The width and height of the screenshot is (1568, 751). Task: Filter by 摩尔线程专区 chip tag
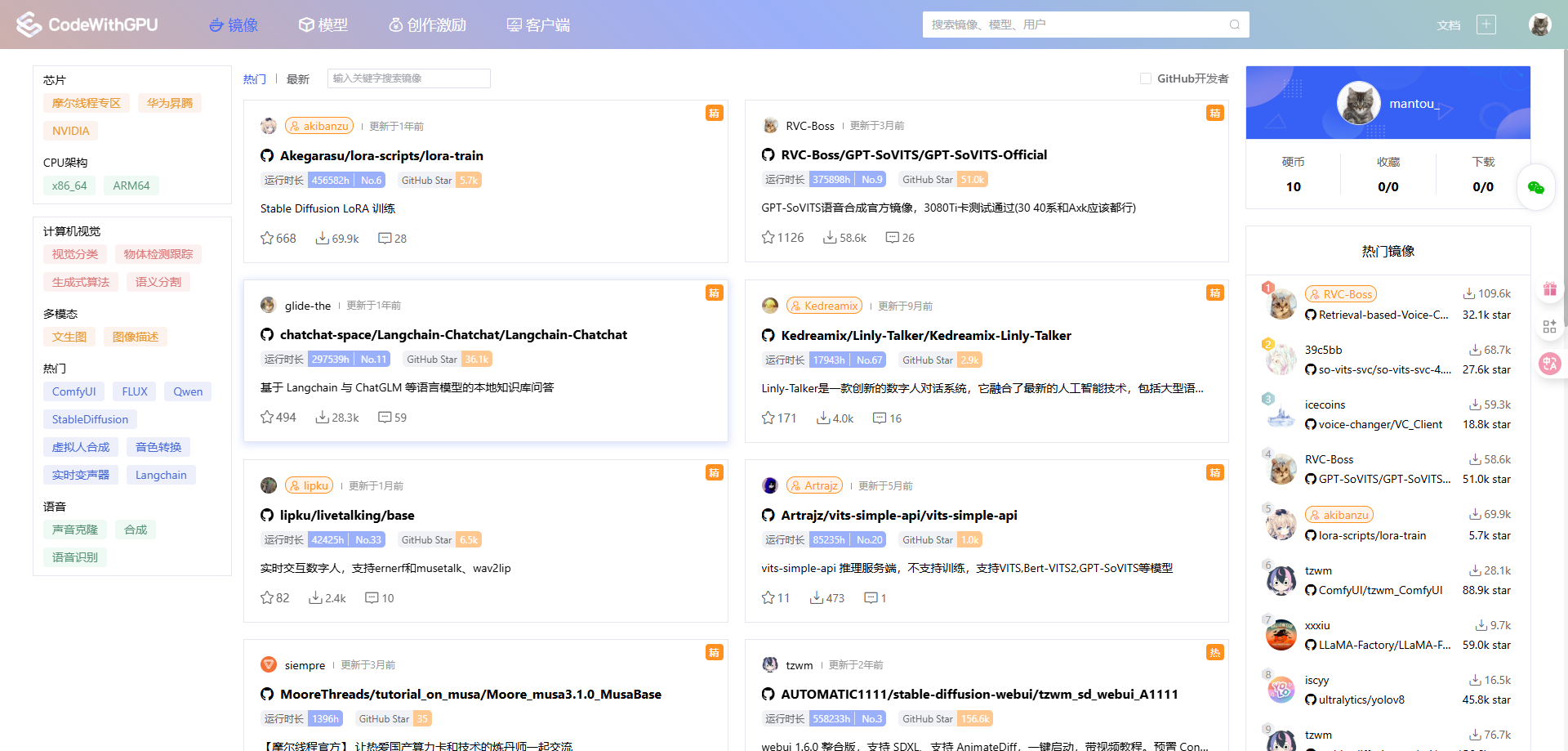86,103
